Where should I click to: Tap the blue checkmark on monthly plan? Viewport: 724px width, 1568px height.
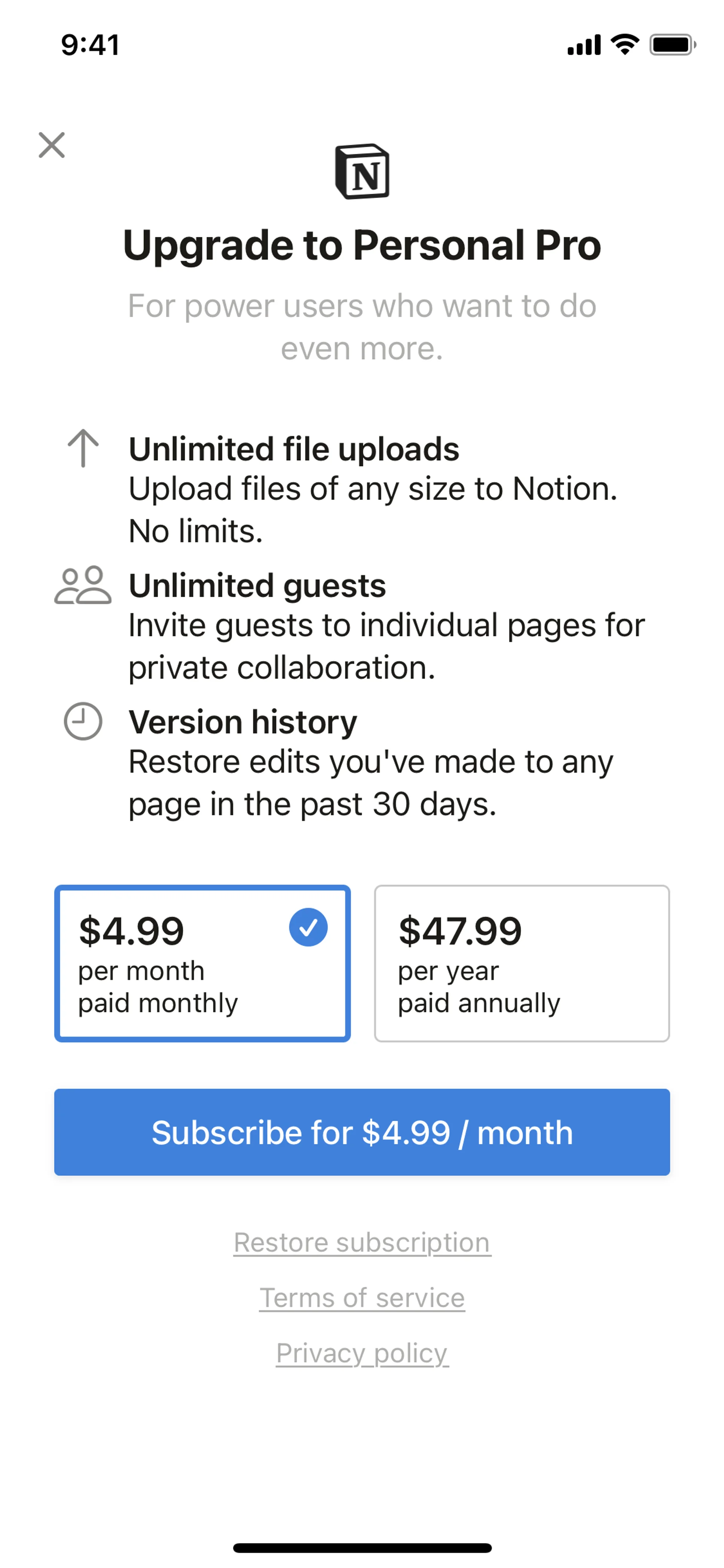pyautogui.click(x=308, y=927)
